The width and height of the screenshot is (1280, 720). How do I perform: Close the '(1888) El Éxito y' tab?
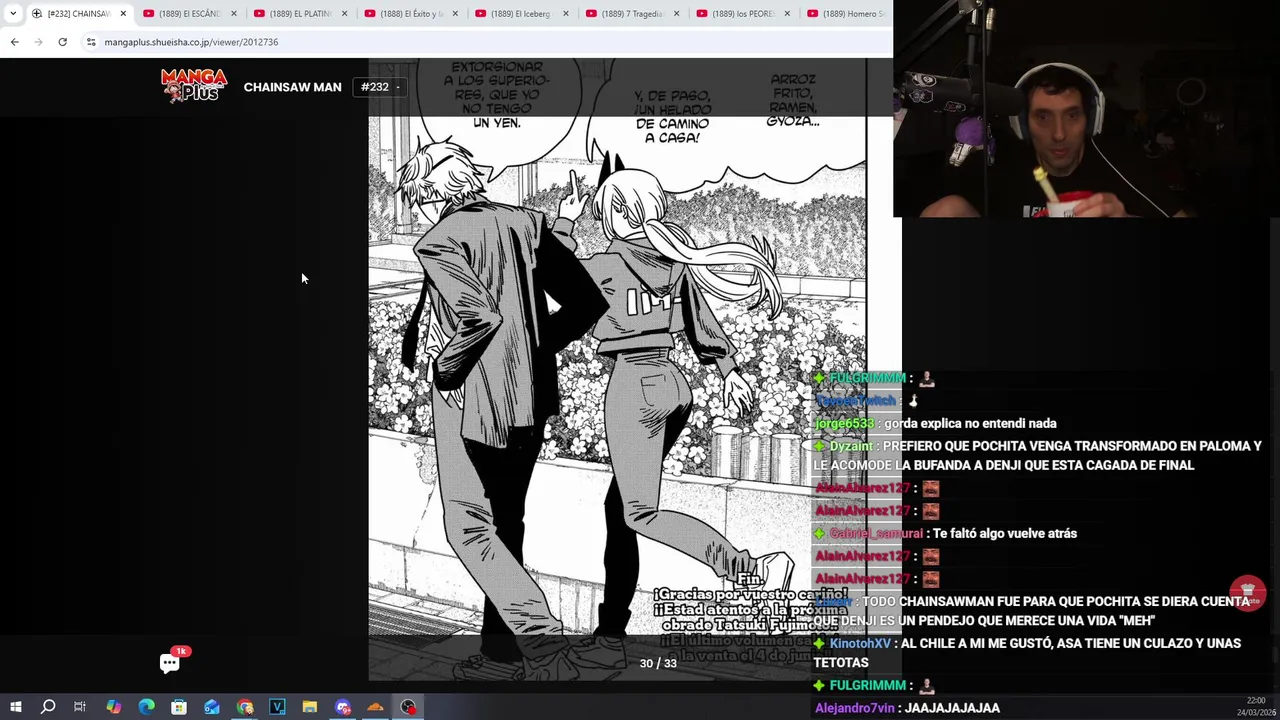[x=456, y=14]
